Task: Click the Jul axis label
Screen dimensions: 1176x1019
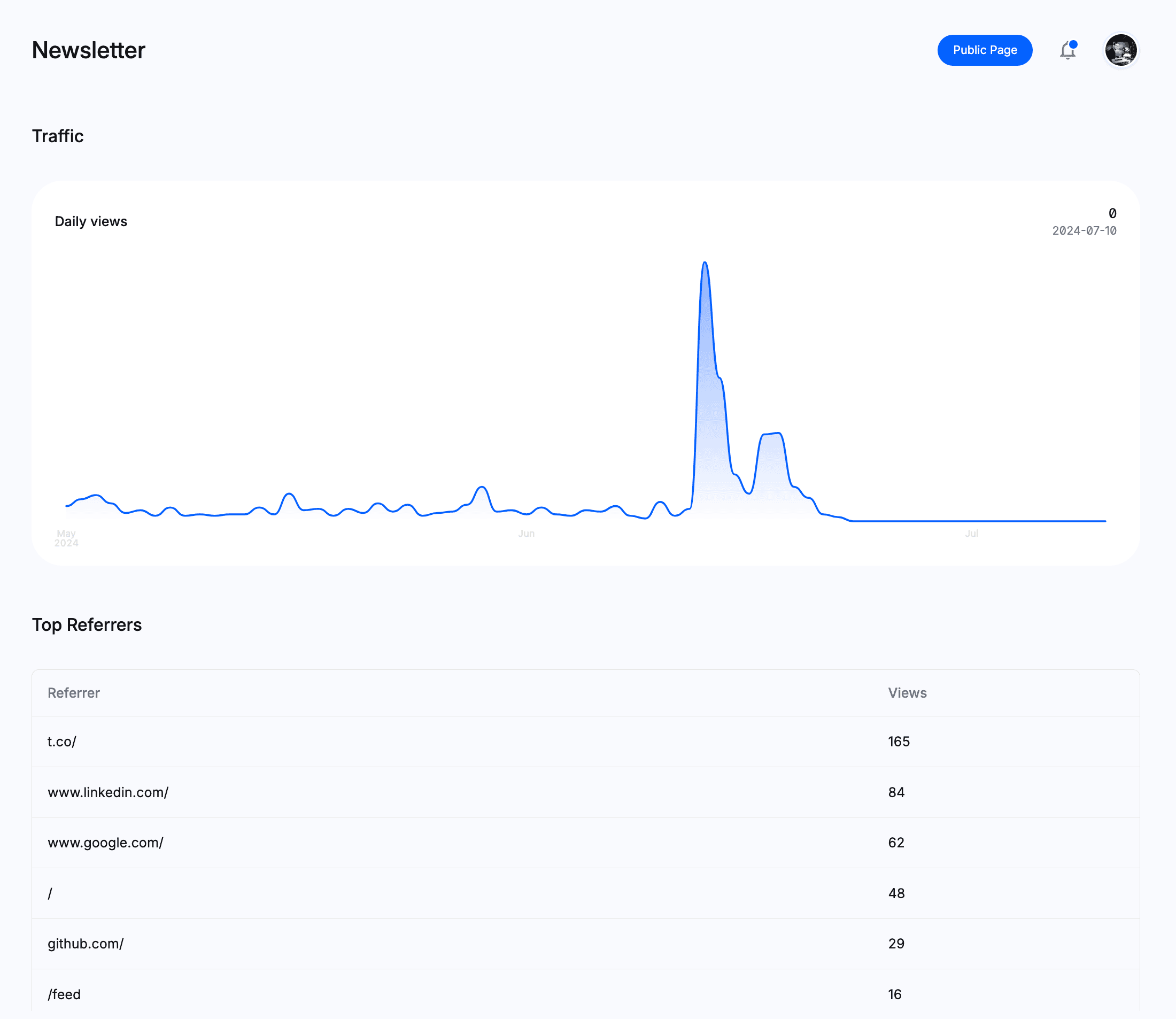Action: pos(971,534)
